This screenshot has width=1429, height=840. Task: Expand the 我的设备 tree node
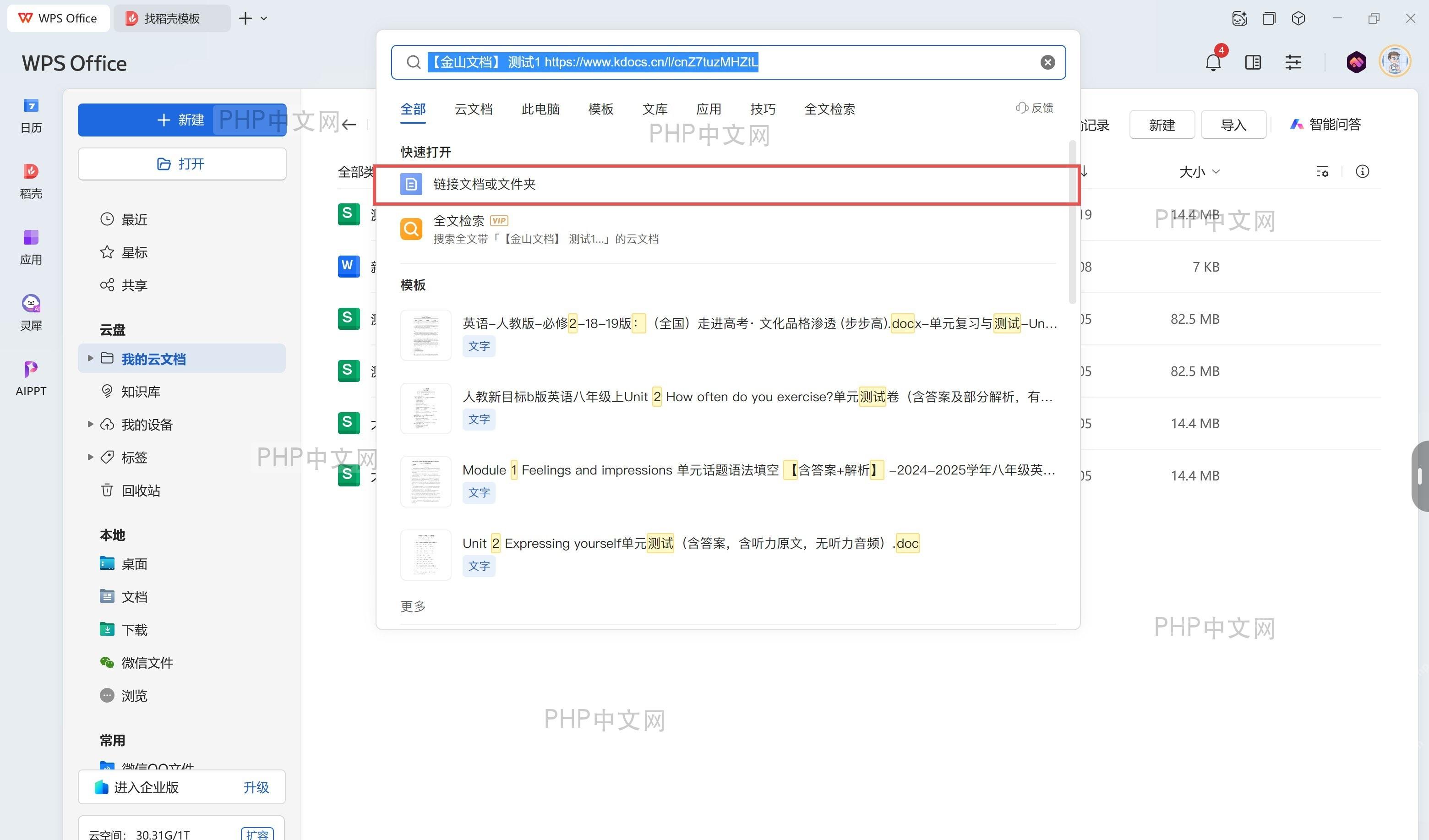(x=90, y=424)
